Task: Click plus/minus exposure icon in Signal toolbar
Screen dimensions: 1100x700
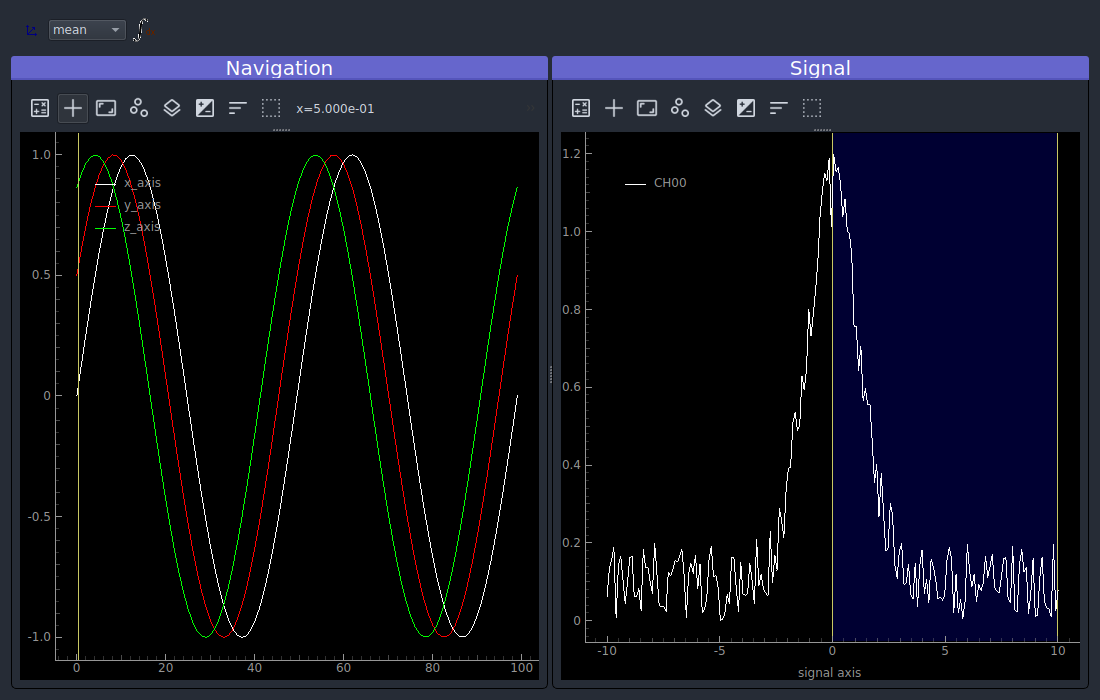Action: (x=746, y=108)
